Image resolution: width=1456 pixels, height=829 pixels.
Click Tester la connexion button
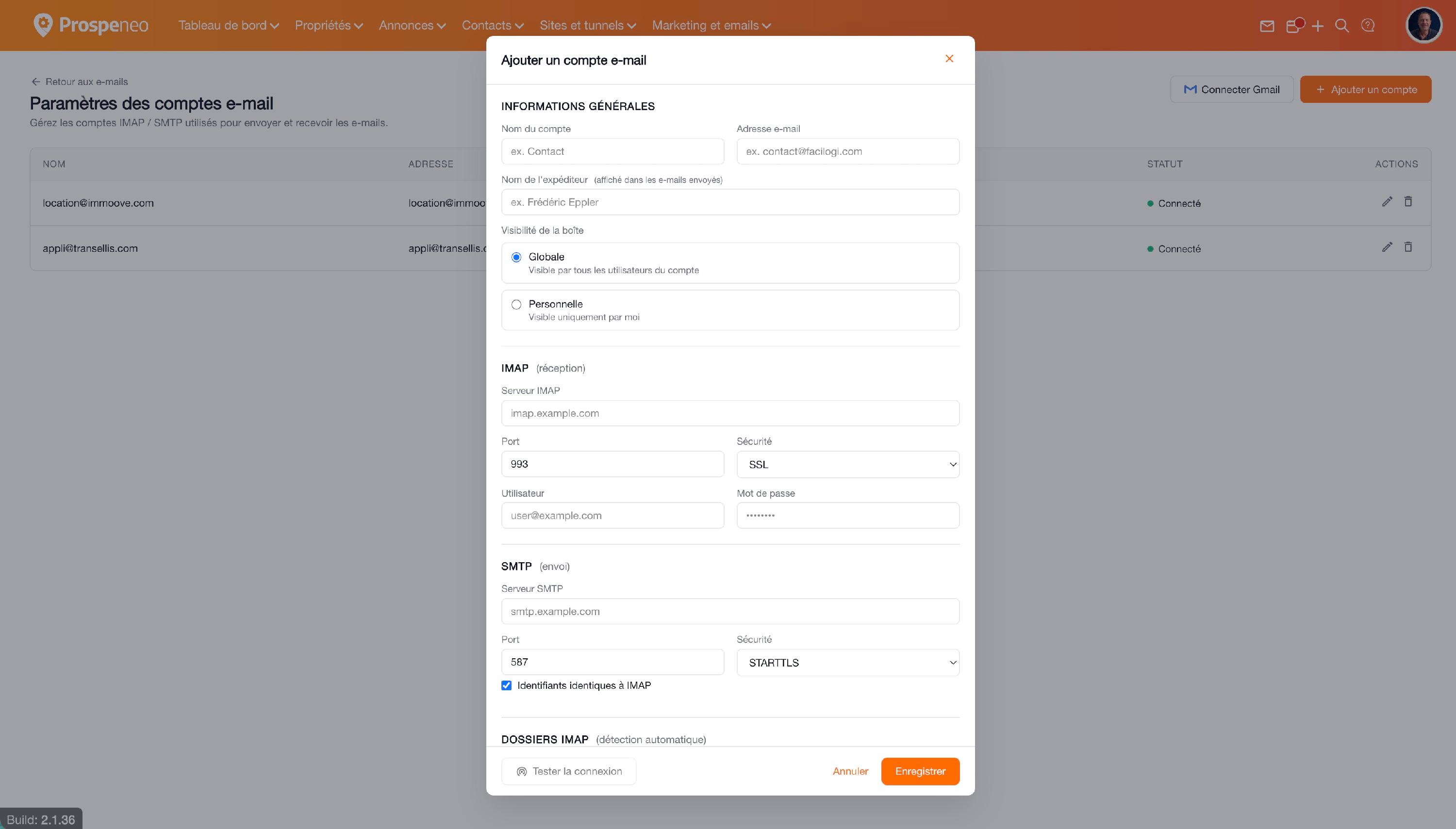568,771
